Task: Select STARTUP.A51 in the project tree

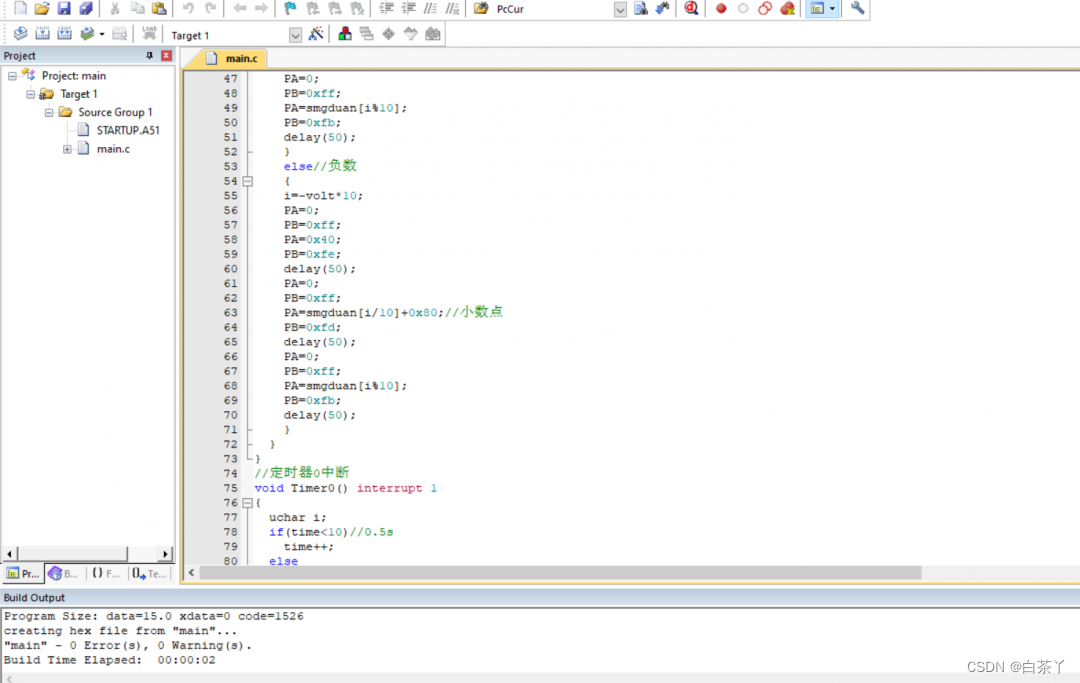Action: point(127,130)
